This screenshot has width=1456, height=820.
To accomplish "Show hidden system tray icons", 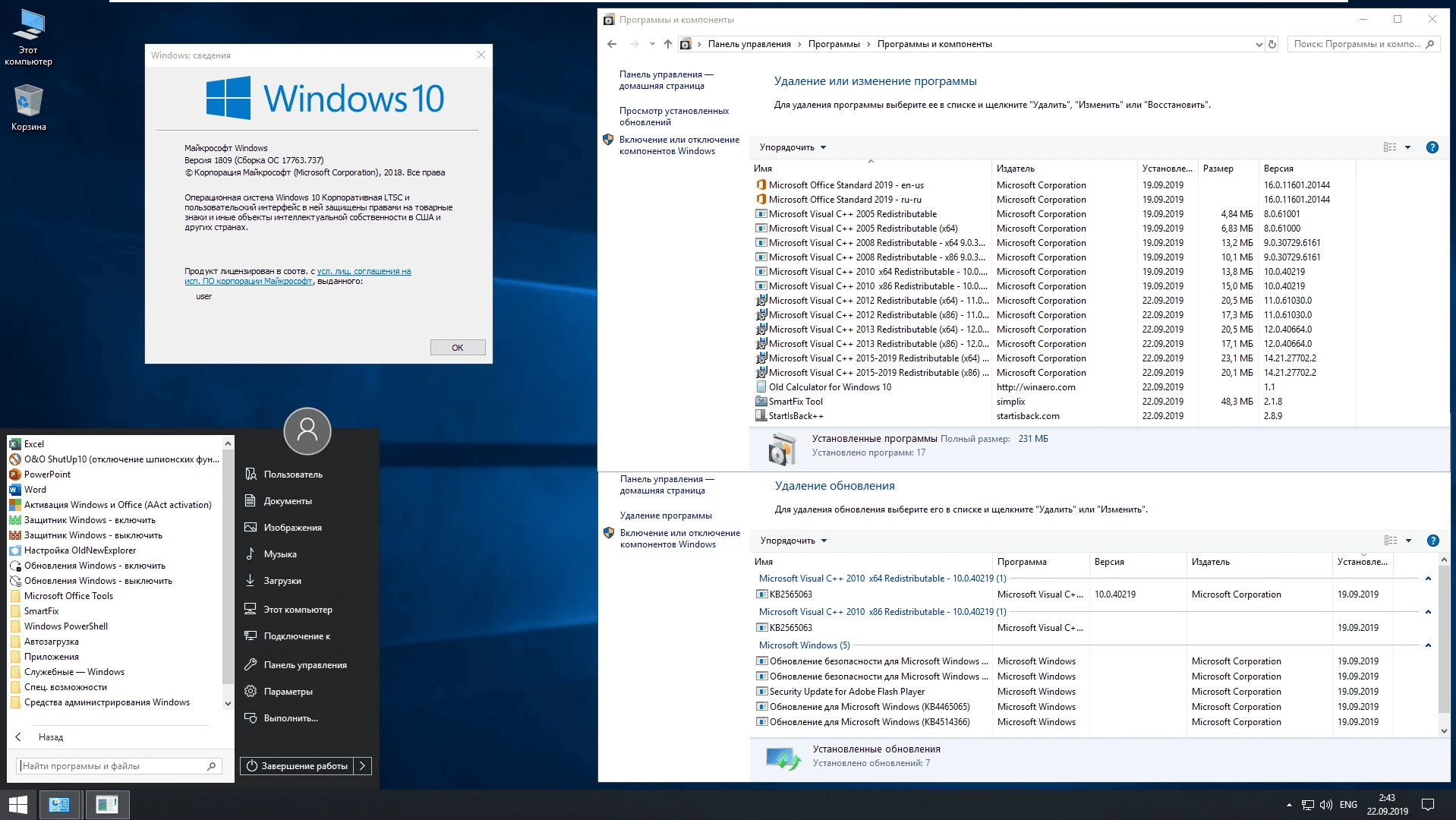I will (x=1289, y=805).
